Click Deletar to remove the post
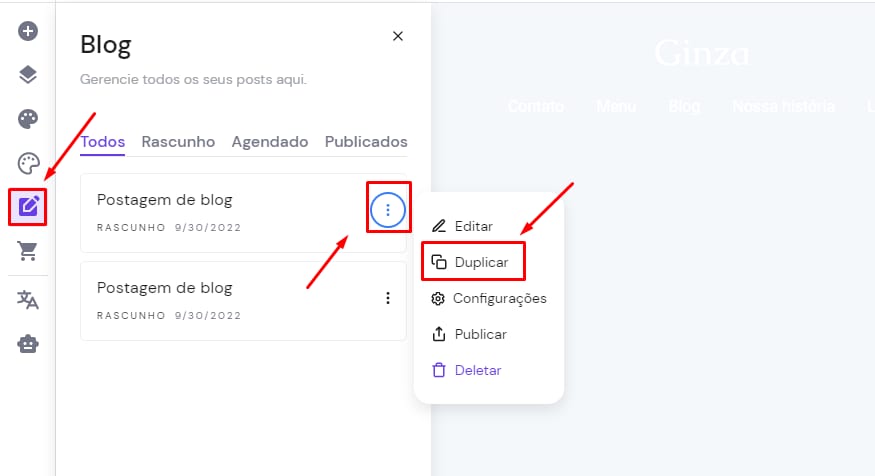 pyautogui.click(x=477, y=370)
